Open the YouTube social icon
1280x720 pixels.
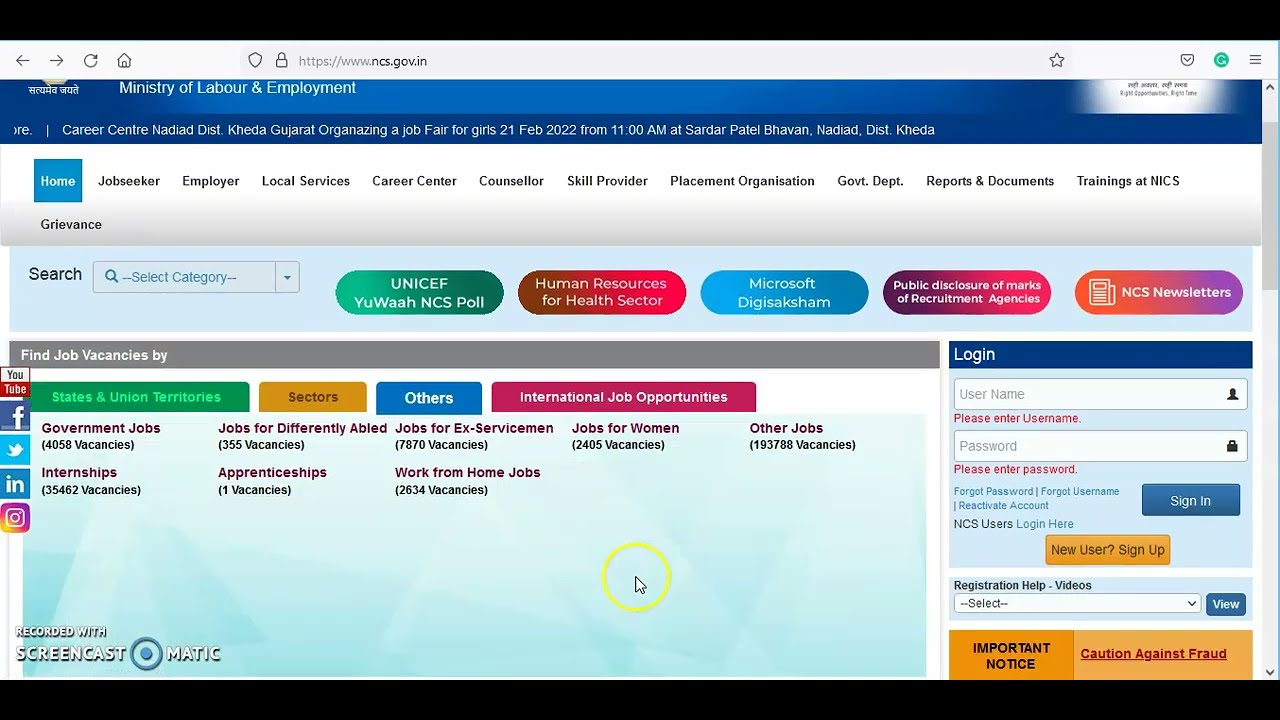point(15,383)
